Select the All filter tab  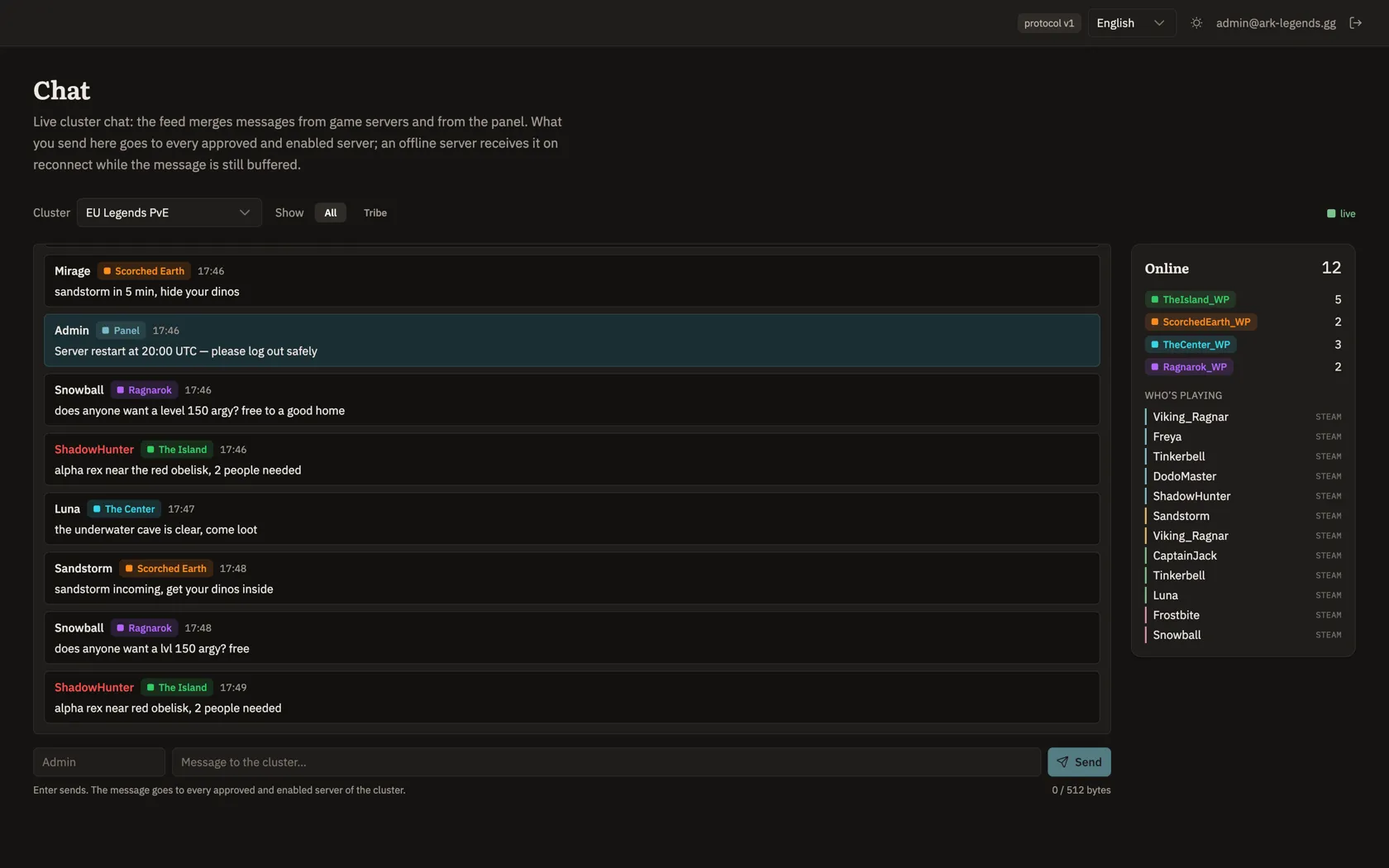[331, 213]
